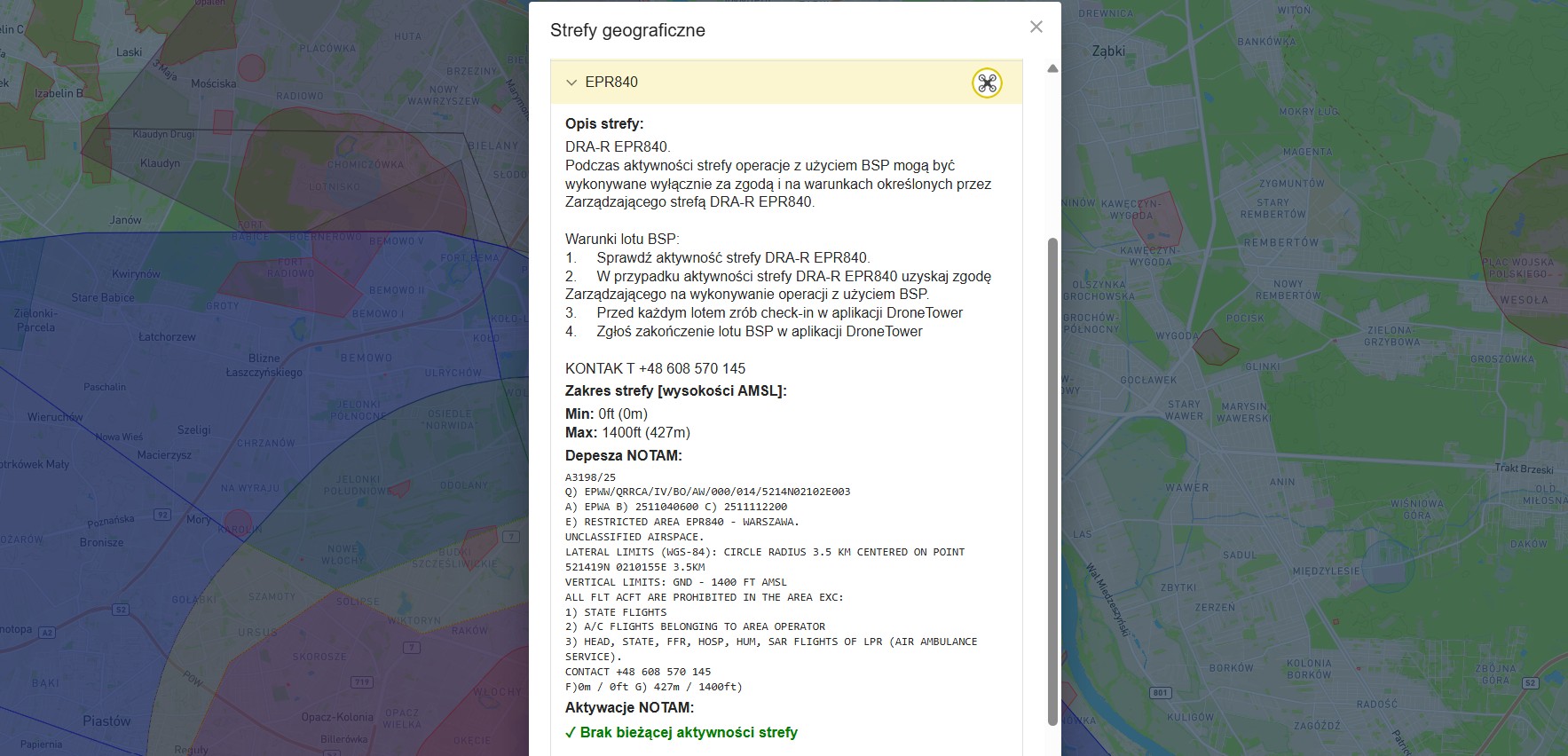Click road 92 shield near Mory
This screenshot has width=1568, height=756.
click(x=162, y=515)
